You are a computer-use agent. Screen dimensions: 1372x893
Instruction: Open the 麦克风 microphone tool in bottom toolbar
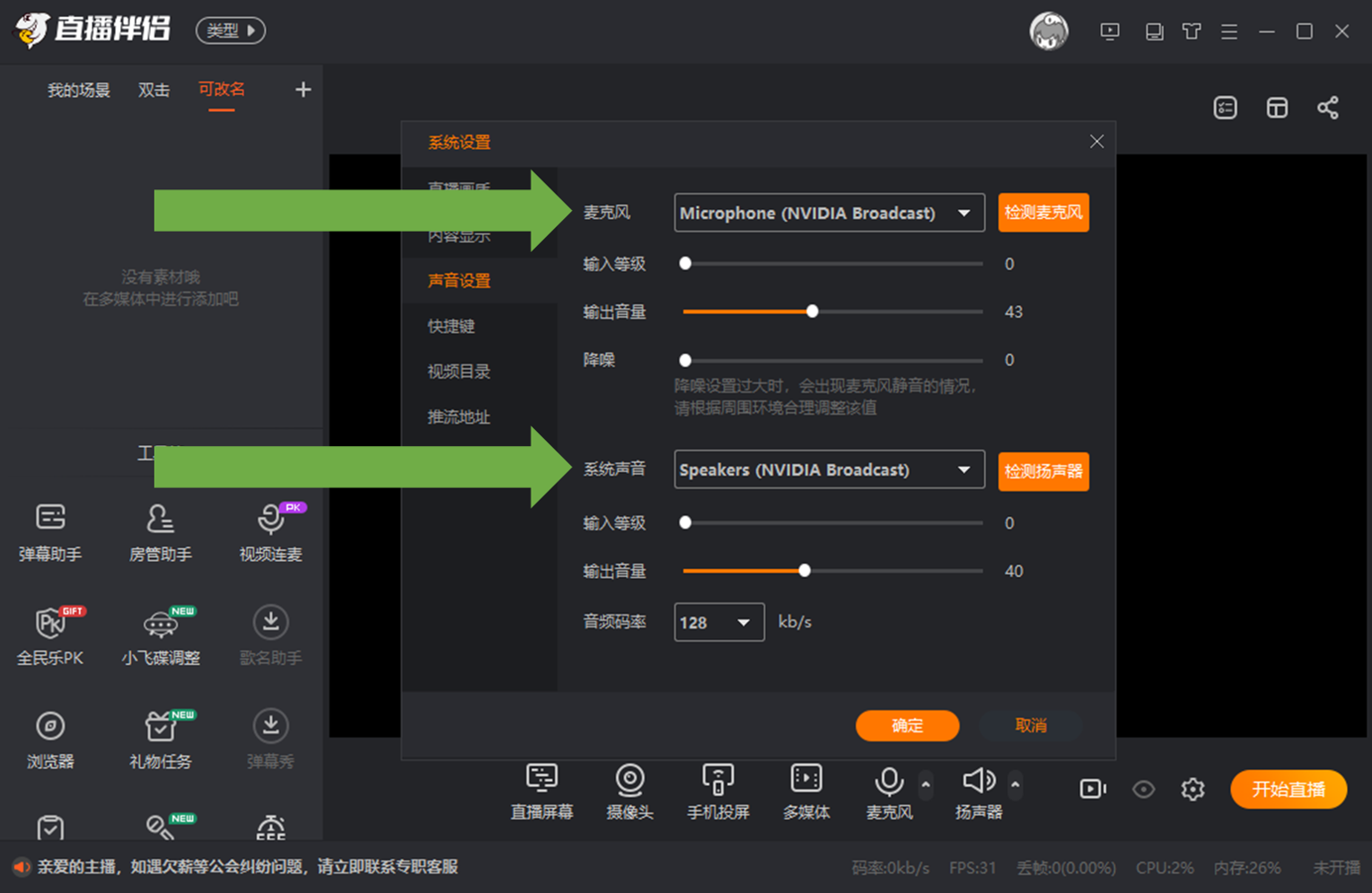coord(889,790)
